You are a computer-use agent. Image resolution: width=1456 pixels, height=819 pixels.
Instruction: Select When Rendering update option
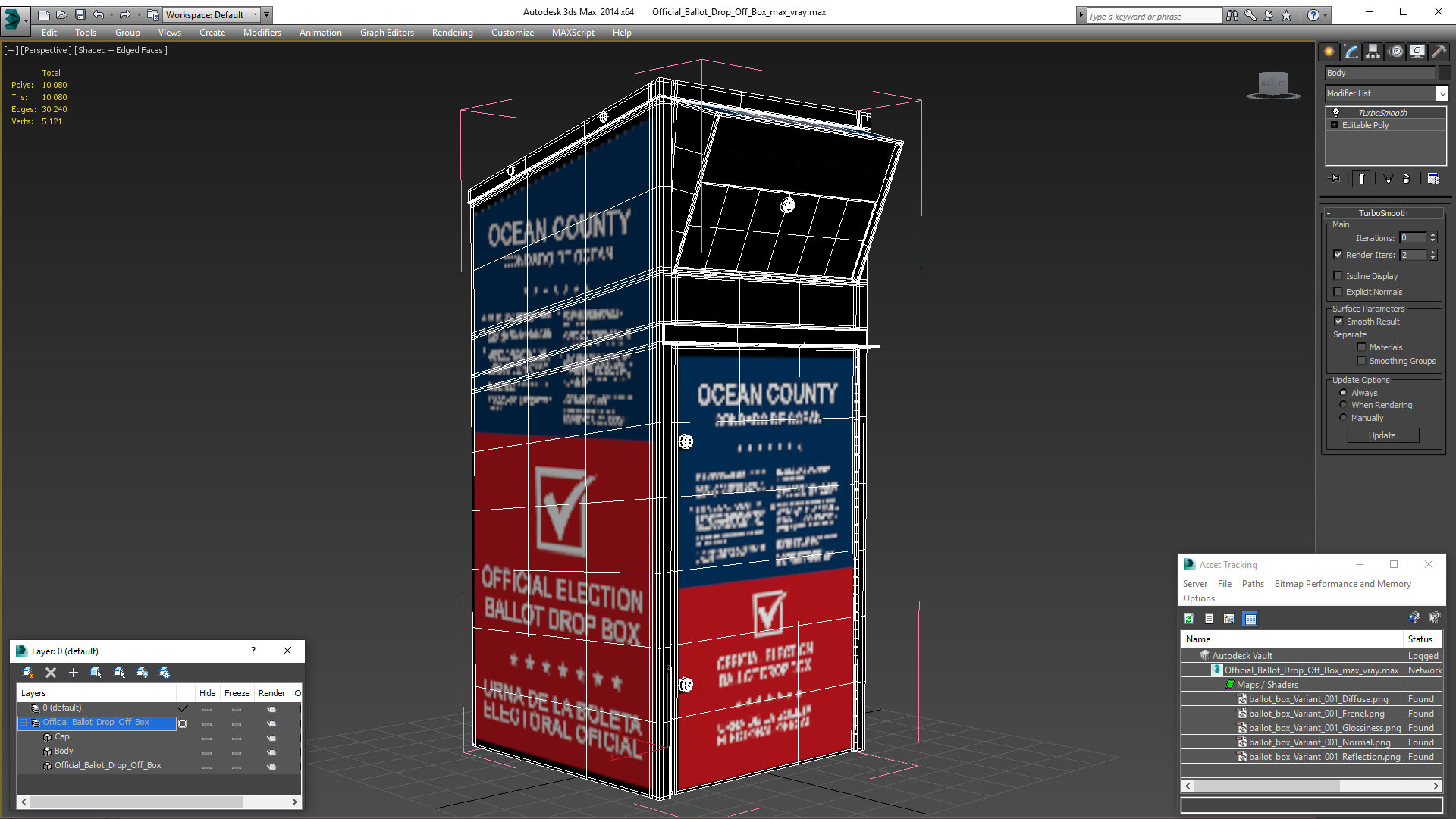click(1343, 405)
